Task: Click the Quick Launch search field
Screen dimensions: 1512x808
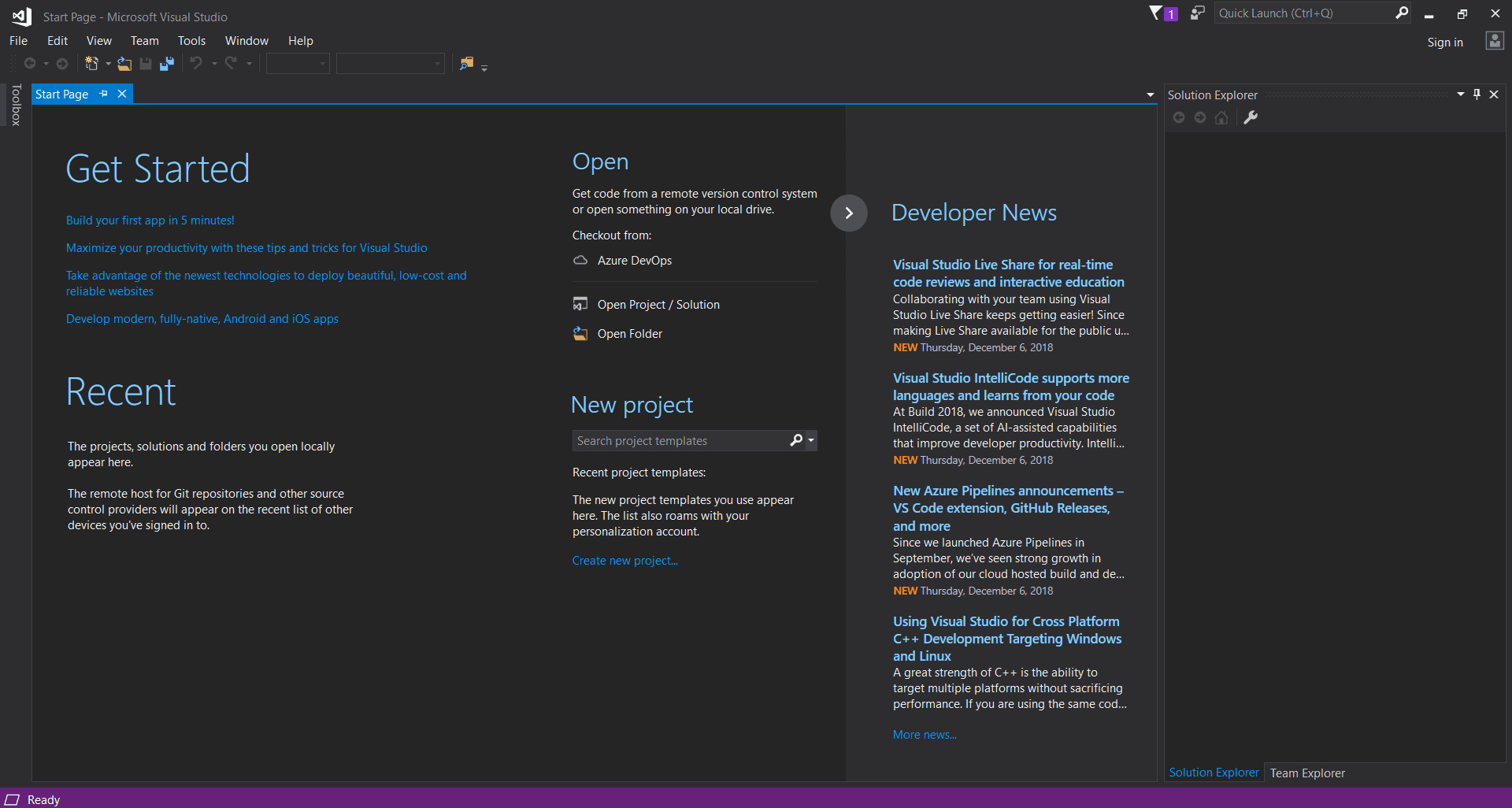Action: point(1303,13)
